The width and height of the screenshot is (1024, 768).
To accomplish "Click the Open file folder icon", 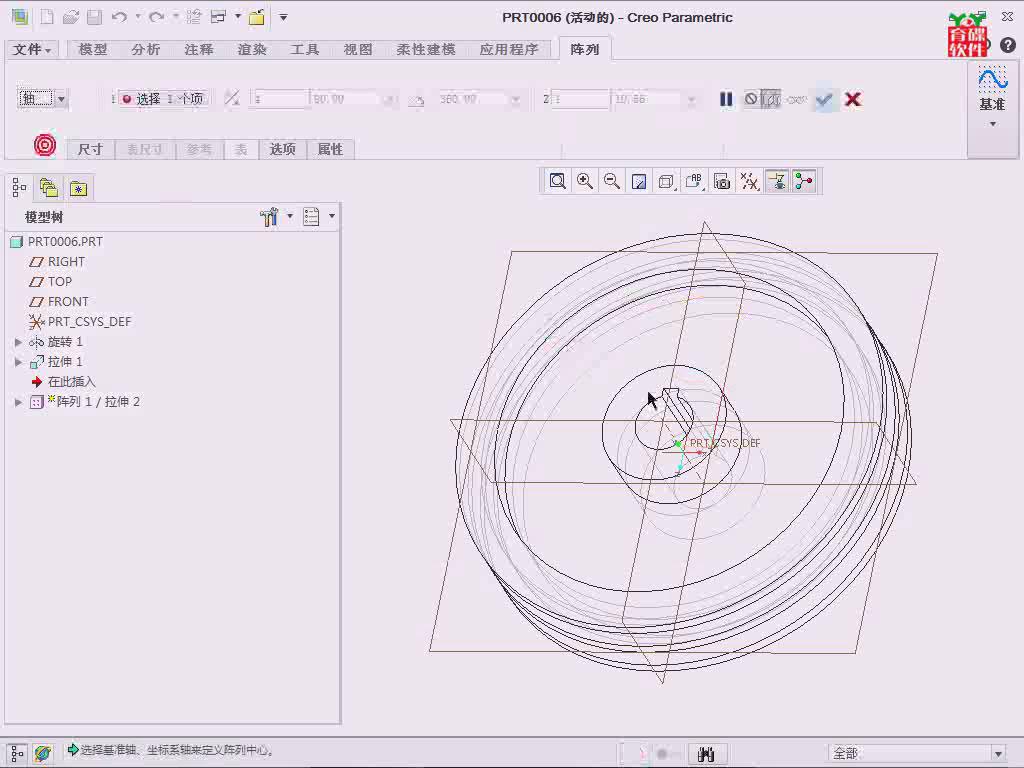I will [71, 17].
